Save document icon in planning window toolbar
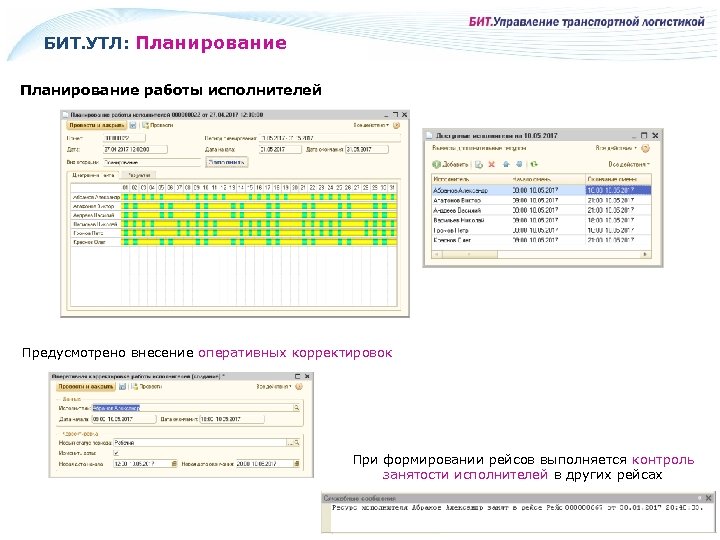Viewport: 720px width, 540px height. (x=133, y=125)
